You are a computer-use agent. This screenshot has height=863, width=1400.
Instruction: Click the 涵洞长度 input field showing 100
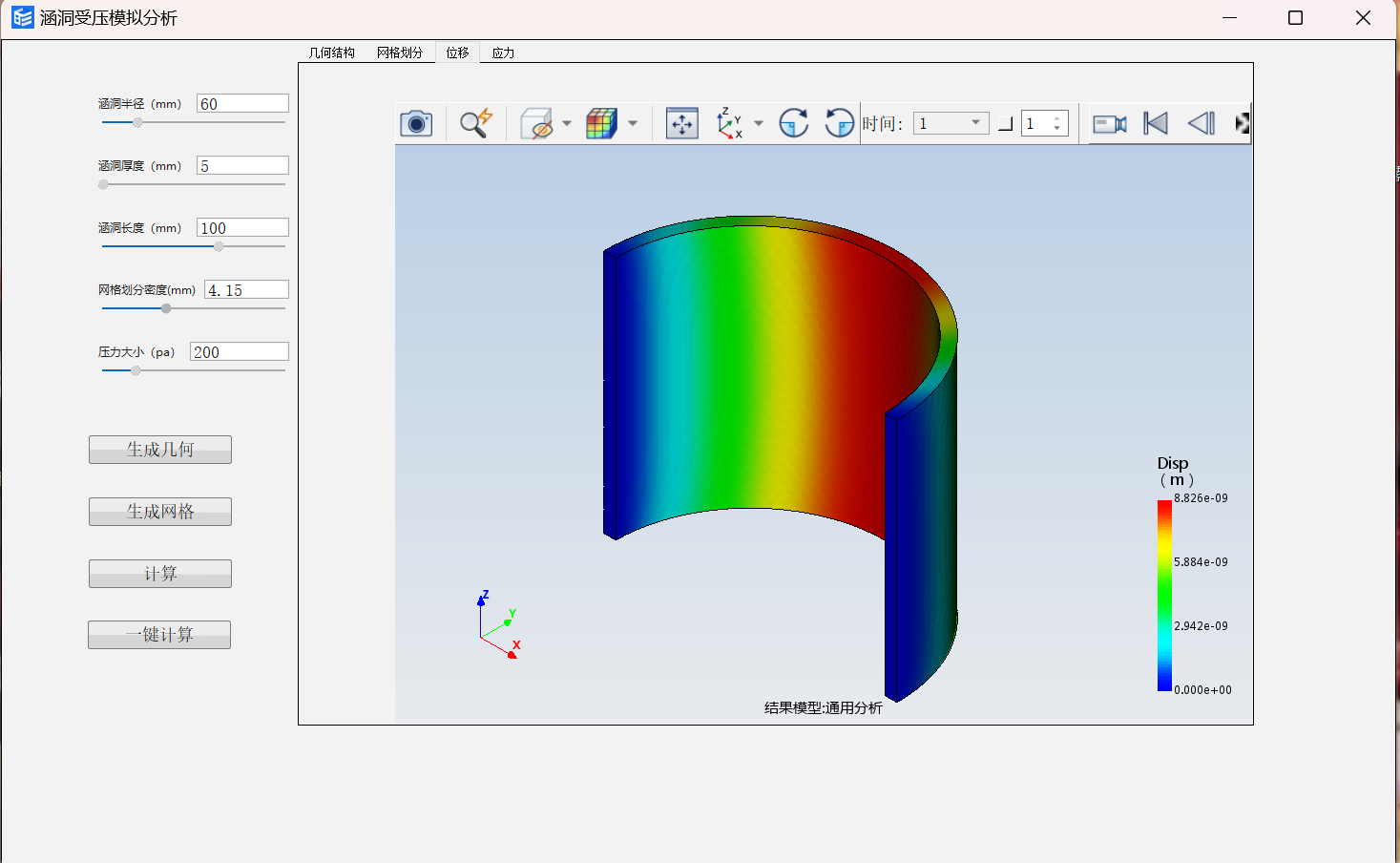coord(242,227)
